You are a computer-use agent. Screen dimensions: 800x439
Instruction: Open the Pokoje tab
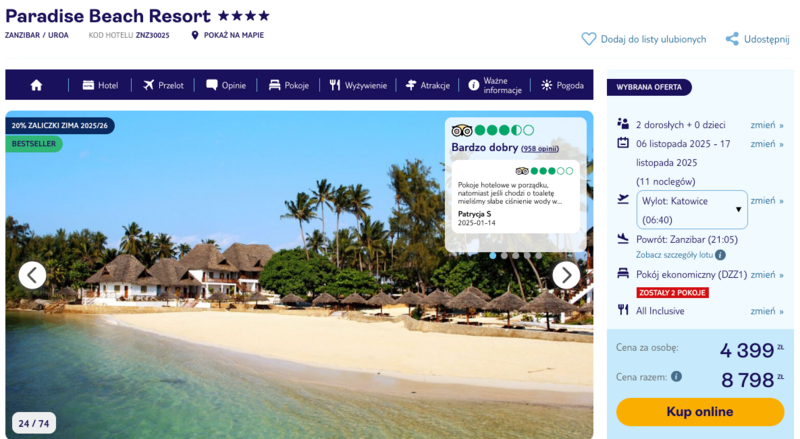click(x=289, y=85)
